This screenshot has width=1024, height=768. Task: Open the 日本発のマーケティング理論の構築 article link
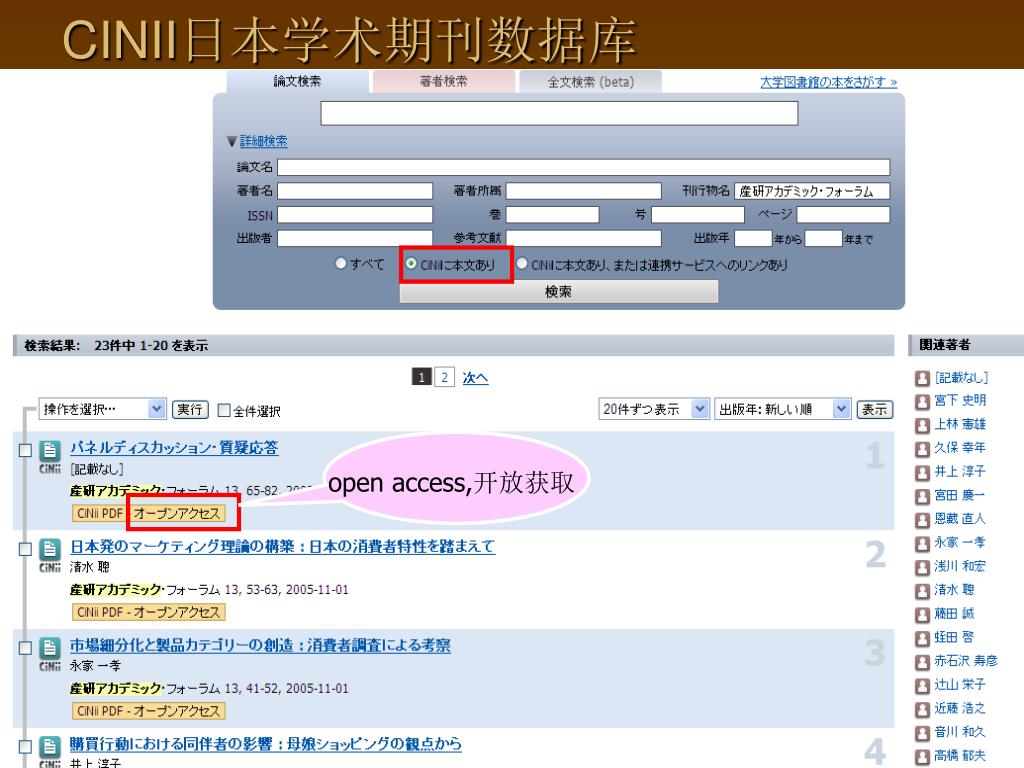(x=283, y=547)
